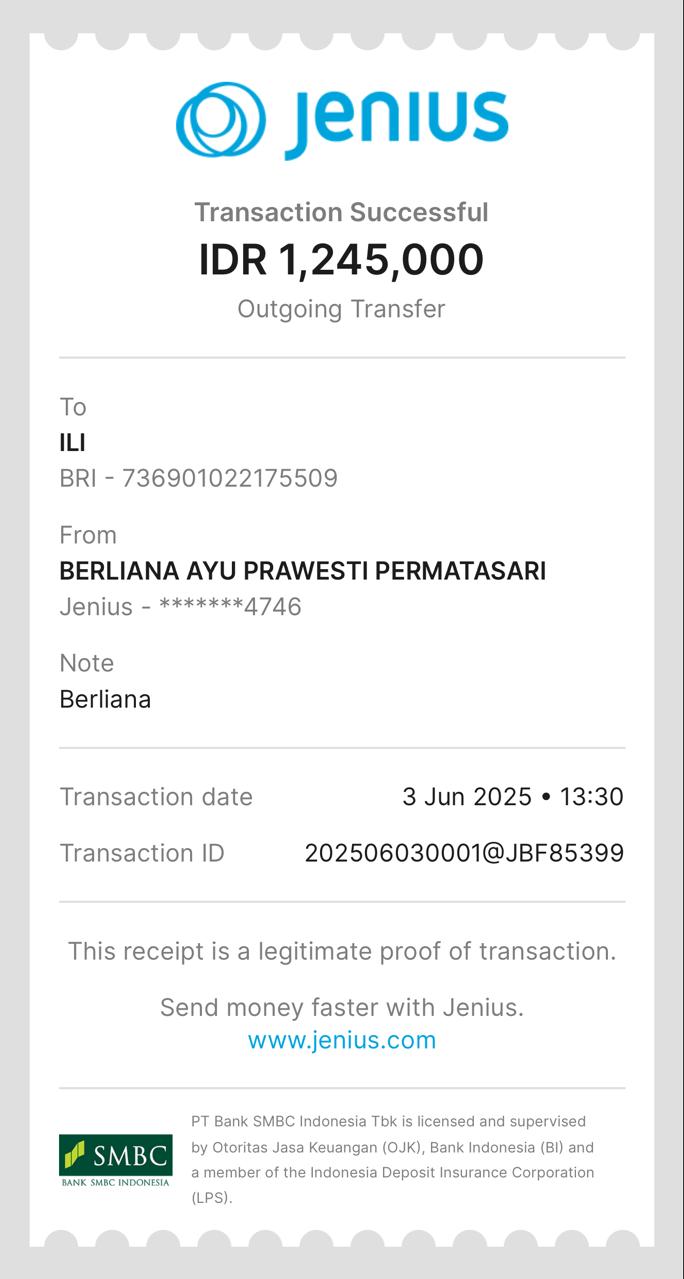Viewport: 684px width, 1279px height.
Task: Click the IDR 1,245,000 amount
Action: [x=341, y=260]
